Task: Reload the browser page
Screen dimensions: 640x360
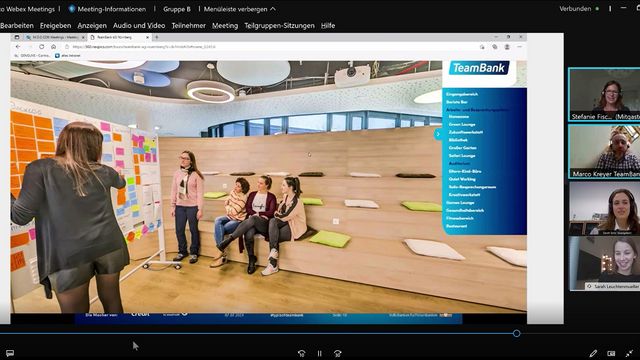Action: (x=42, y=47)
